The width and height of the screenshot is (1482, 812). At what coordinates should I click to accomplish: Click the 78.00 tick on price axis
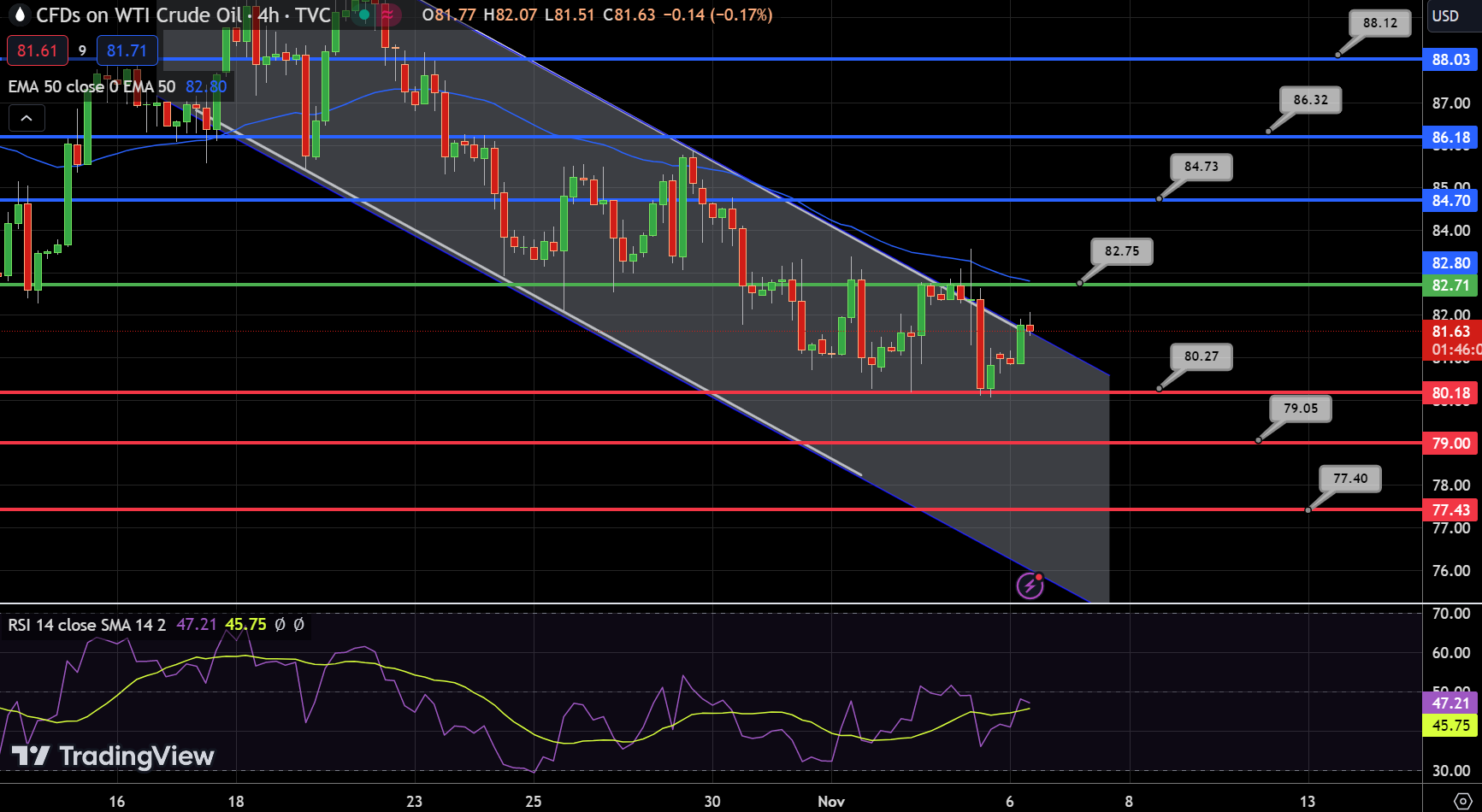point(1451,485)
